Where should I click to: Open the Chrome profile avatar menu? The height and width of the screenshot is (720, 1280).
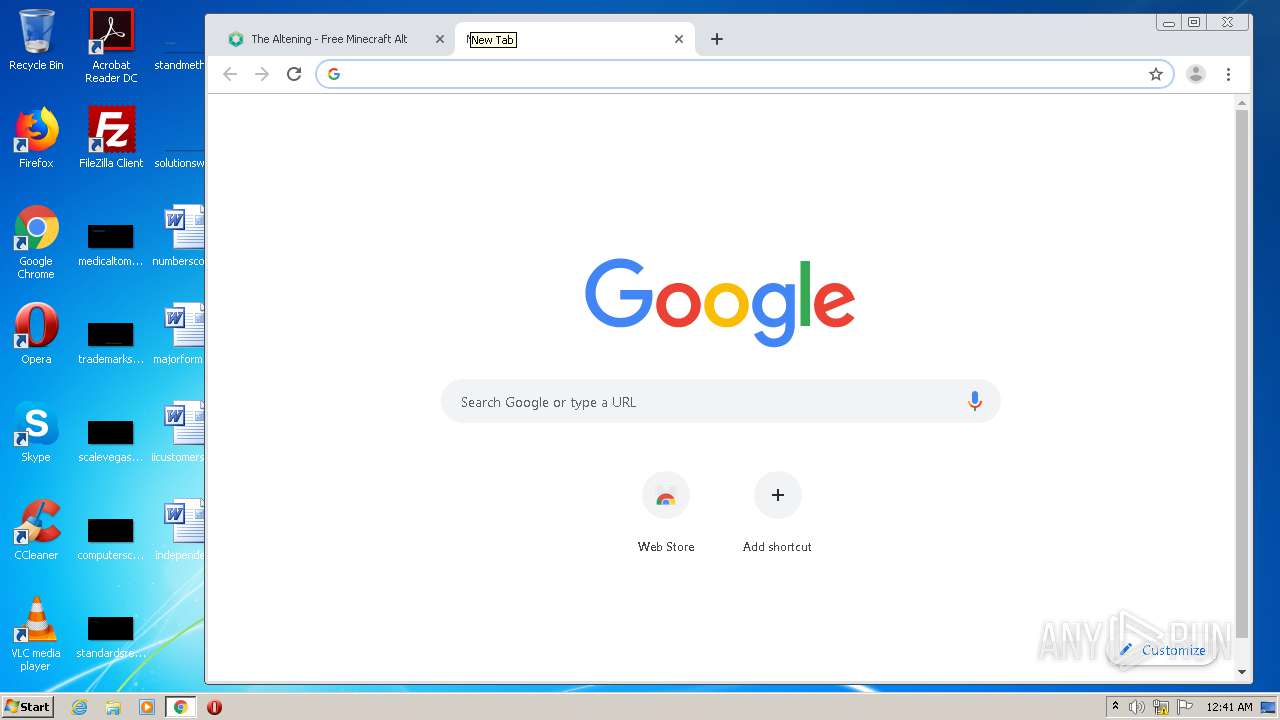tap(1196, 74)
